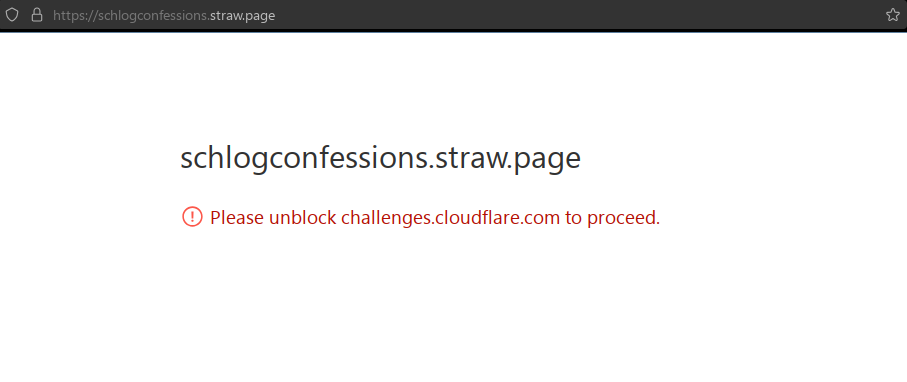
Task: Bookmark this page with the star icon
Action: [893, 15]
